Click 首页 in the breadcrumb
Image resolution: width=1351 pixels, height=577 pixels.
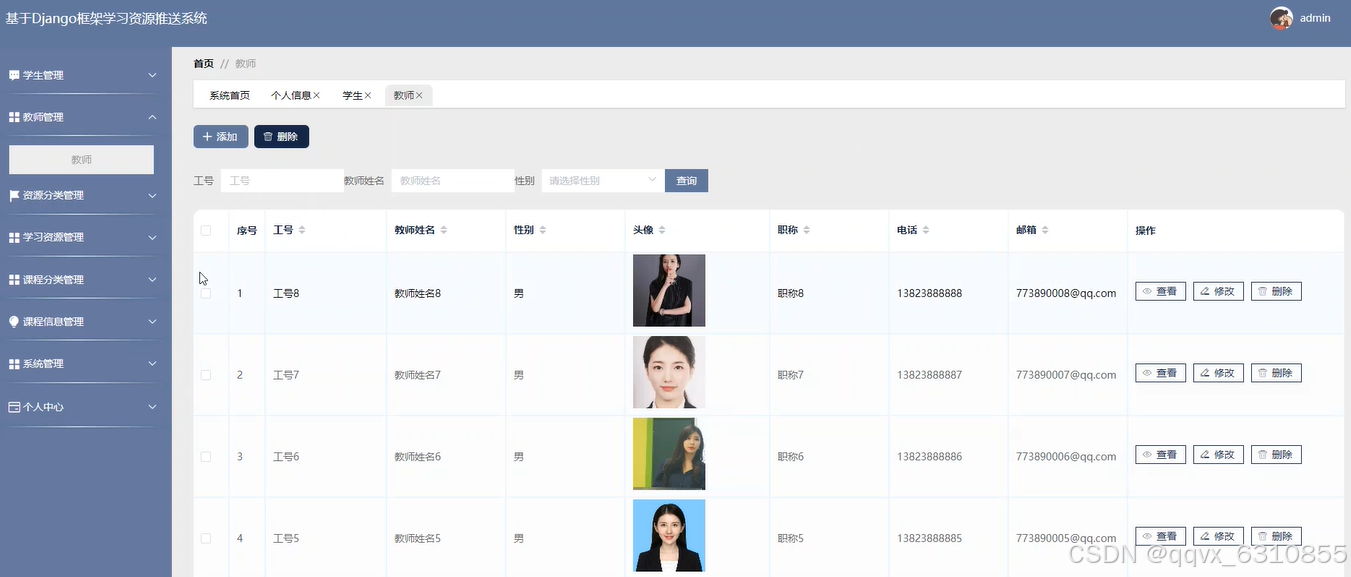[x=203, y=63]
